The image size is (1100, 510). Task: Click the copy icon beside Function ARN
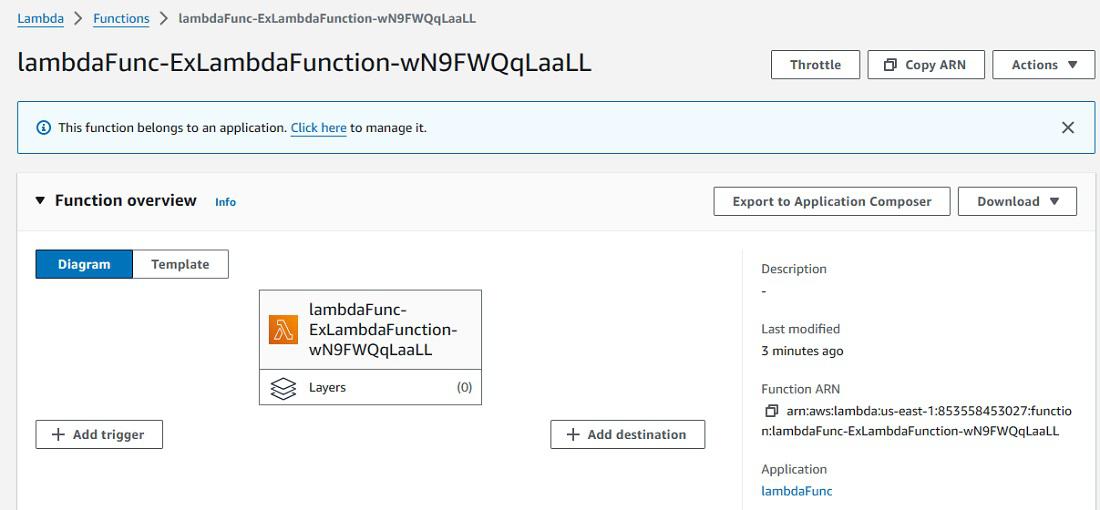(x=771, y=411)
